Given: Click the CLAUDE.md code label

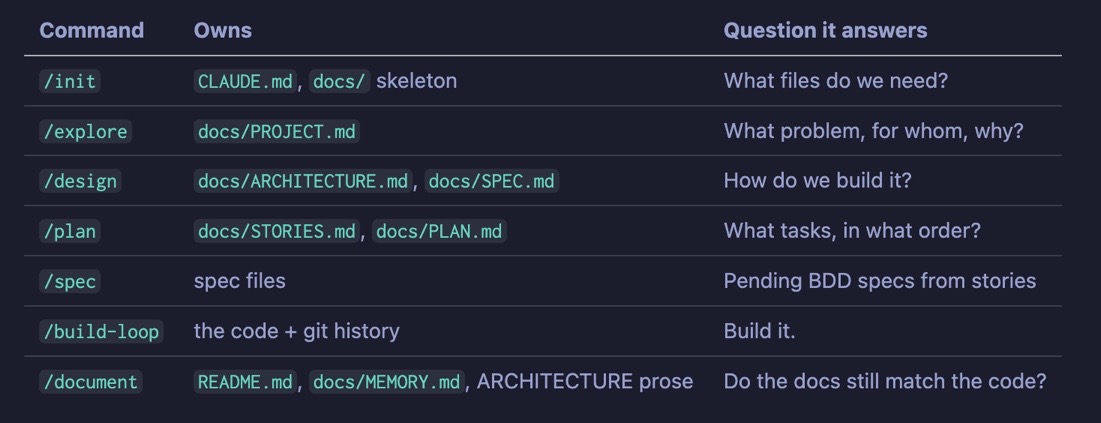Looking at the screenshot, I should click(x=245, y=81).
